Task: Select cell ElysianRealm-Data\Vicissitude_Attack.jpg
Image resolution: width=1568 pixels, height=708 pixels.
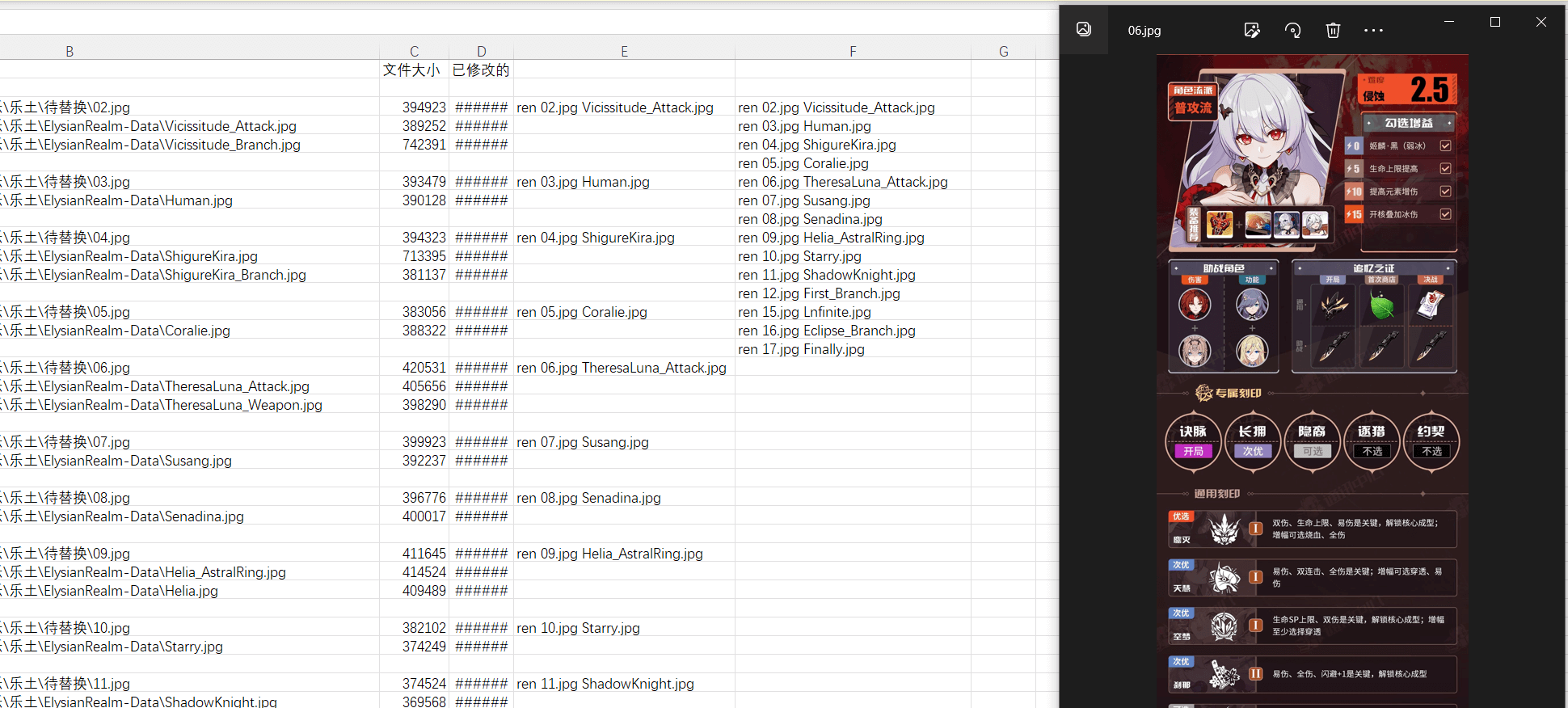Action: [x=189, y=125]
